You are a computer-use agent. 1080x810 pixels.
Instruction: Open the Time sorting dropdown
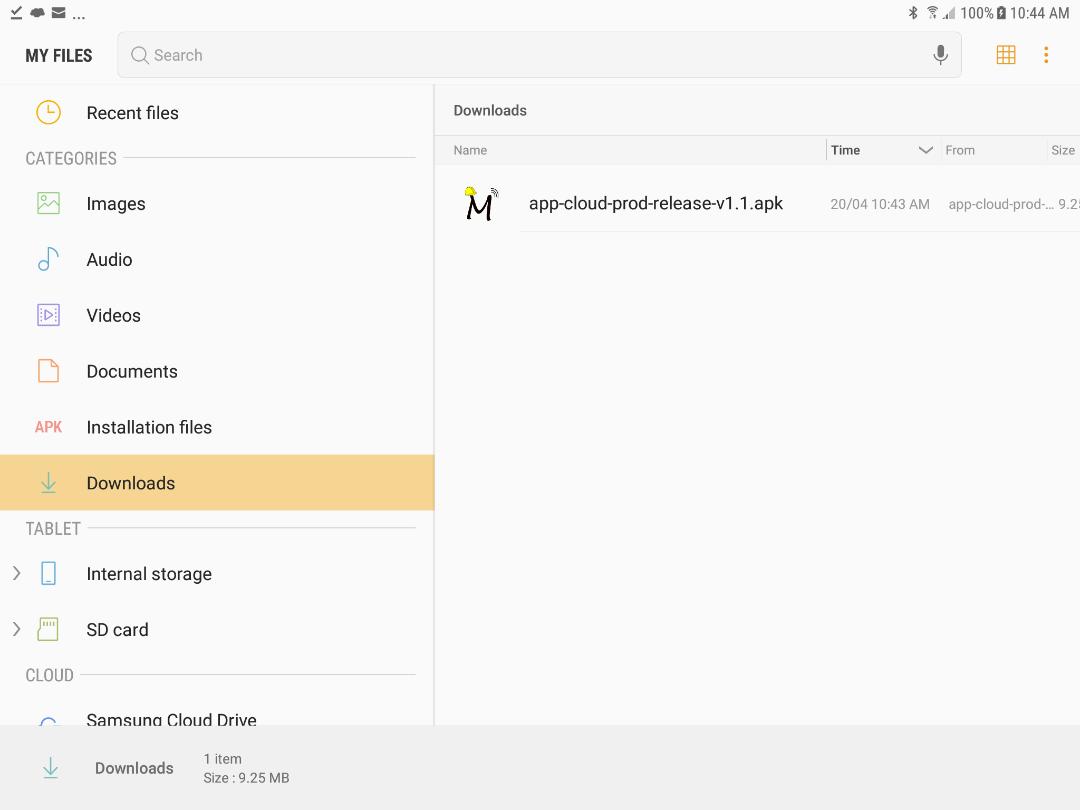pos(925,149)
